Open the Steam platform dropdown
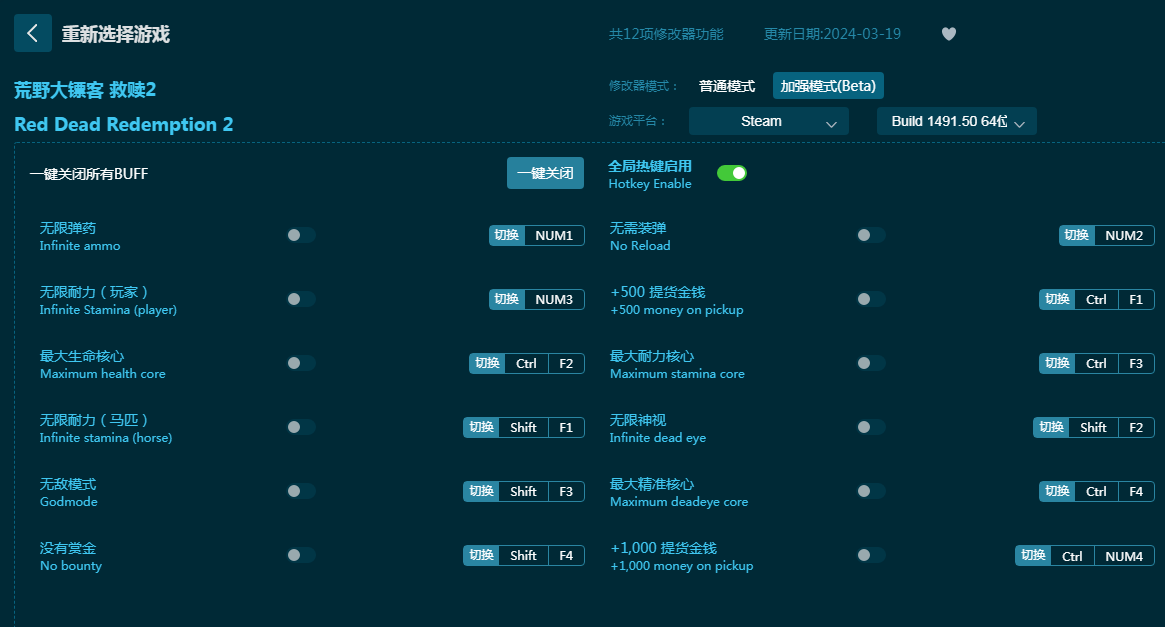The height and width of the screenshot is (627, 1165). (769, 121)
